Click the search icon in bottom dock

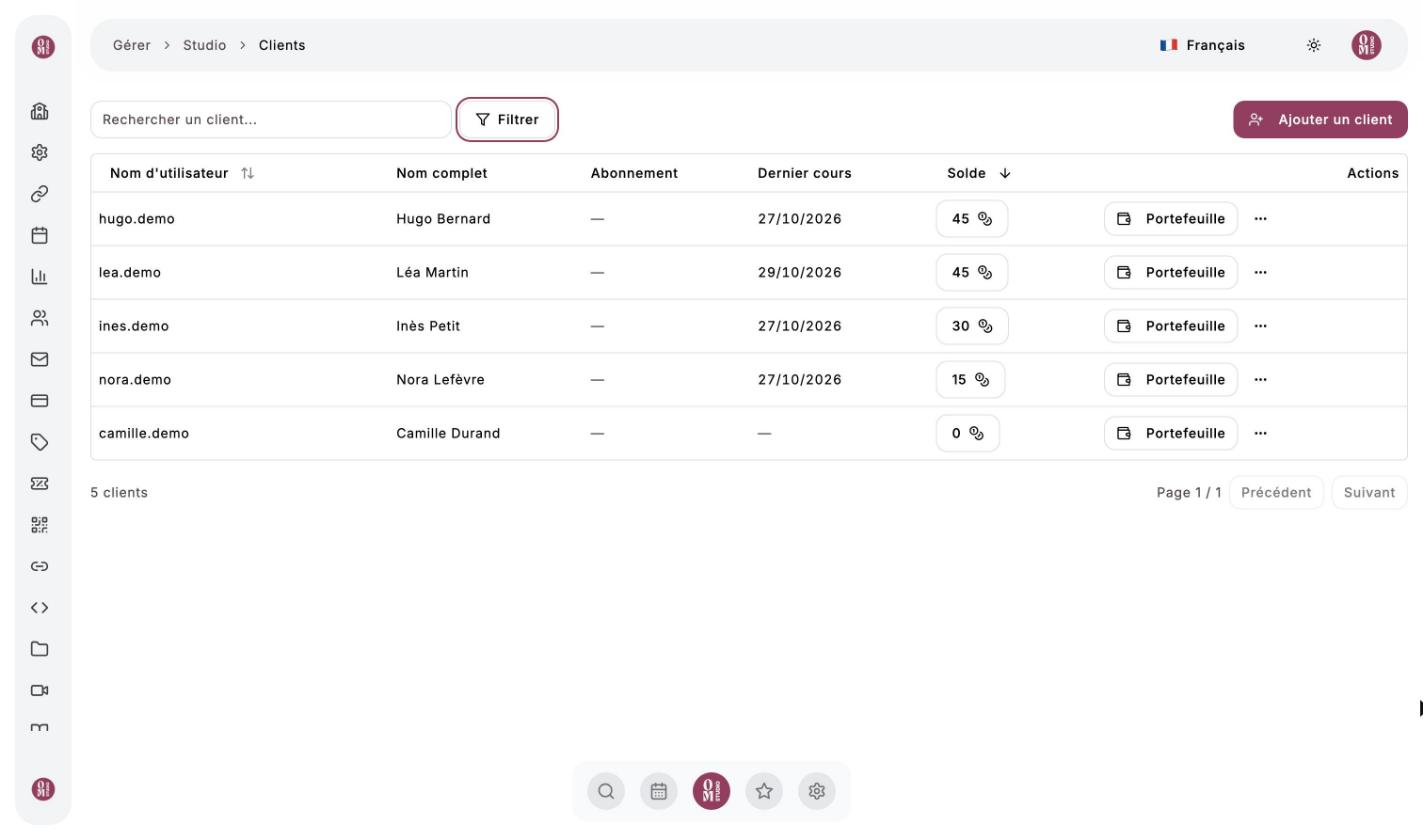(606, 791)
